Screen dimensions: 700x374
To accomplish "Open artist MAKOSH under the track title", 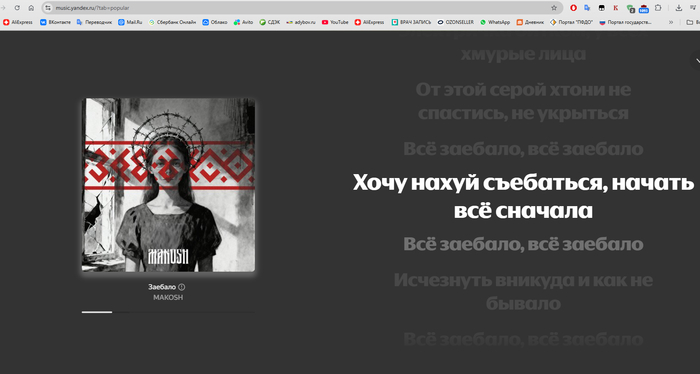I will point(168,297).
